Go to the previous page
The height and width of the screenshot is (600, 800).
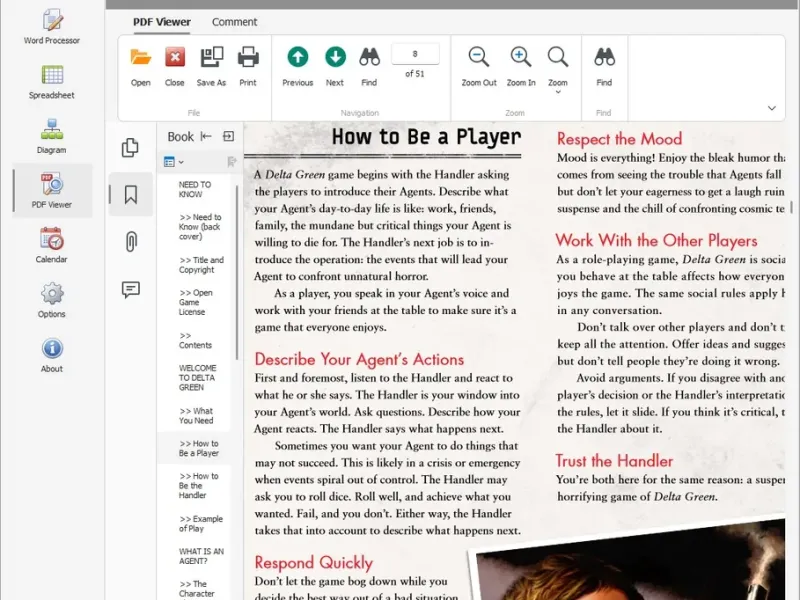click(297, 64)
